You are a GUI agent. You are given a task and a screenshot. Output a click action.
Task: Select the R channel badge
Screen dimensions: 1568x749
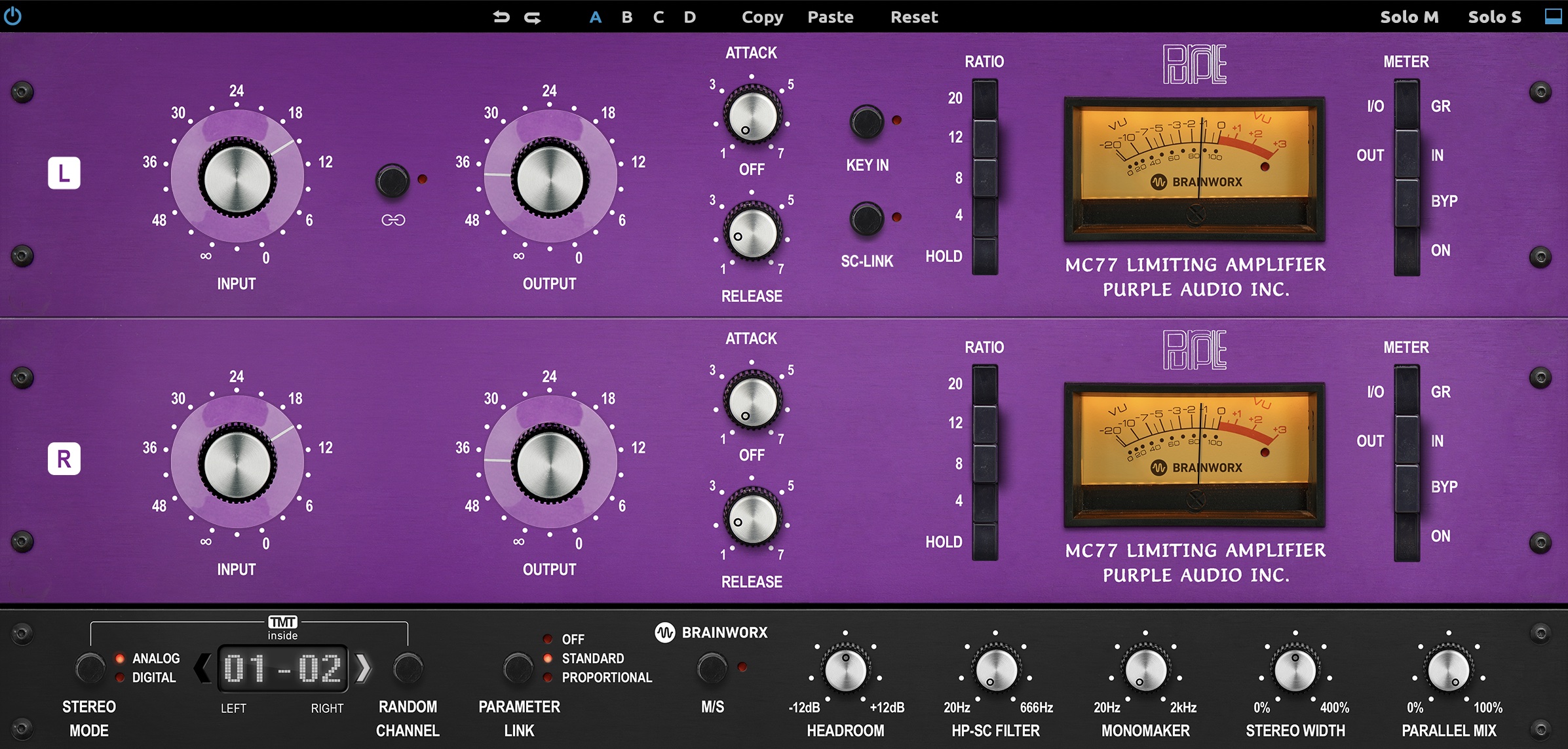click(64, 459)
